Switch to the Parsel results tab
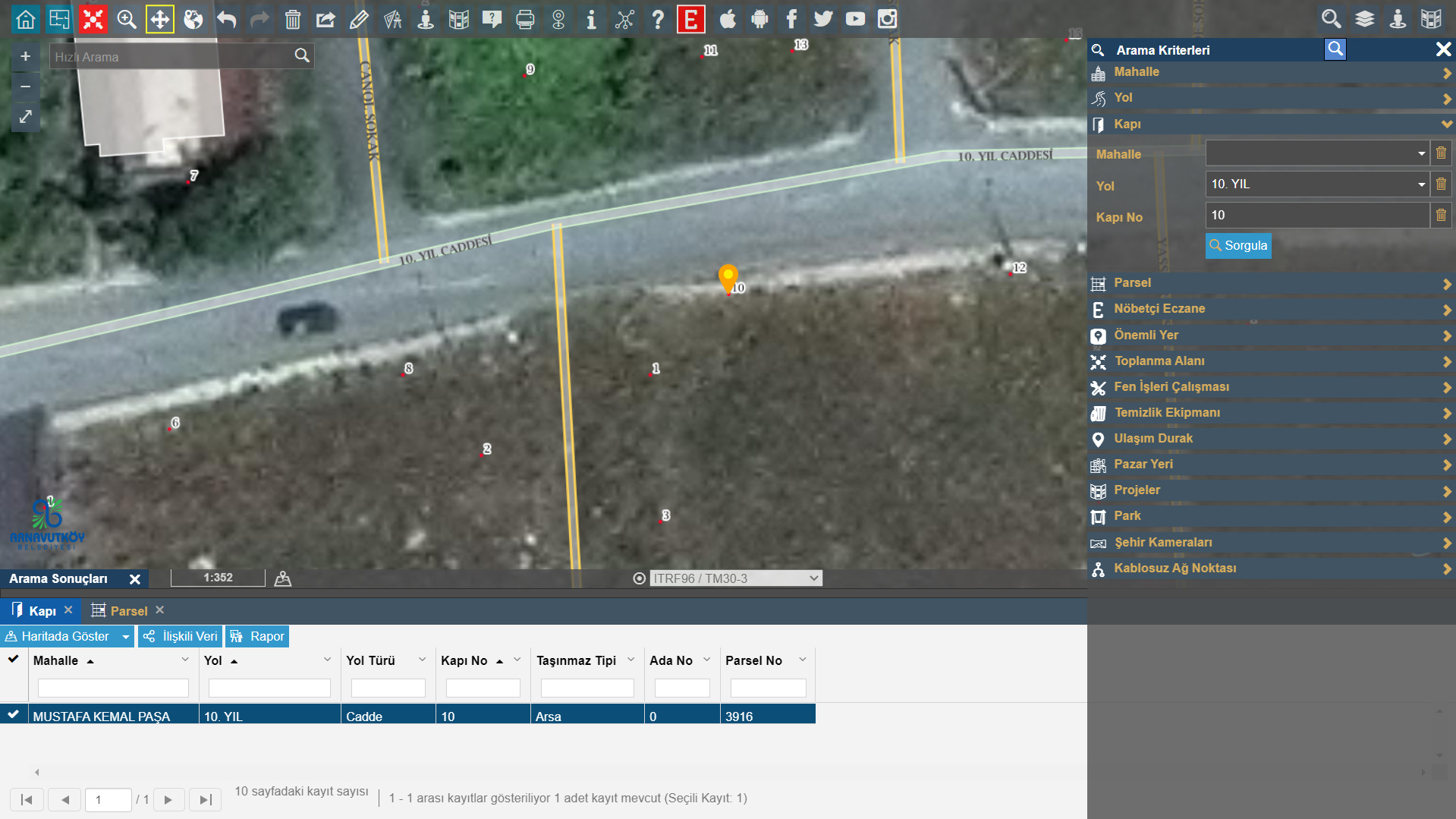The image size is (1456, 819). [128, 611]
